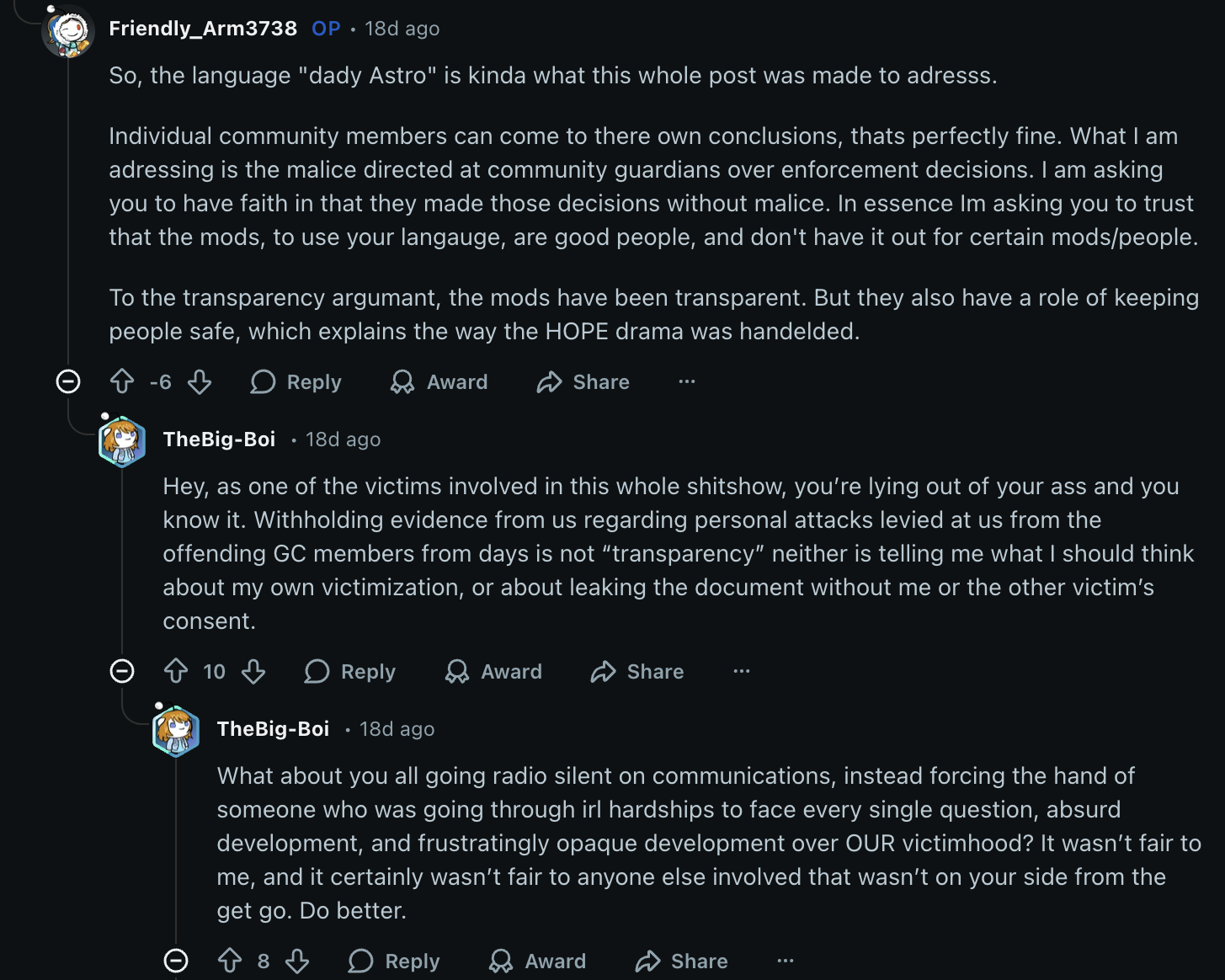1225x980 pixels.
Task: Open Friendly_Arm3738 username profile link
Action: tap(203, 29)
